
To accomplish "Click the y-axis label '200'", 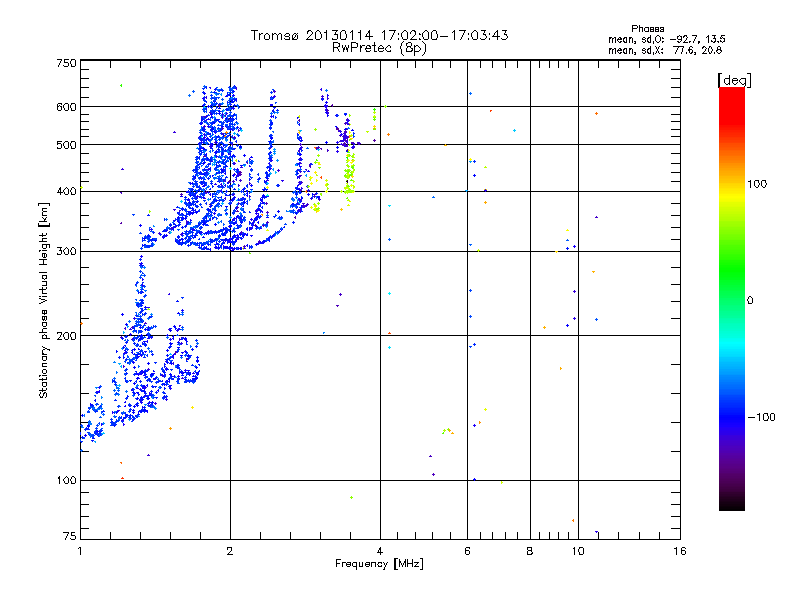I will [x=66, y=336].
